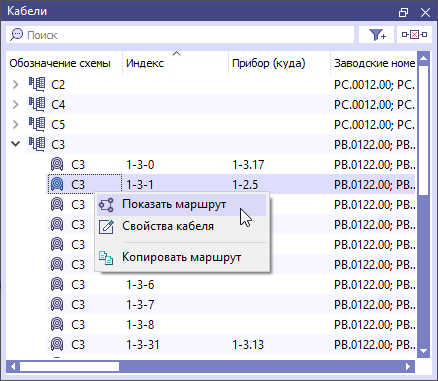Choose Свойства кабеля from context menu
Screen dimensions: 438x381
(182, 227)
